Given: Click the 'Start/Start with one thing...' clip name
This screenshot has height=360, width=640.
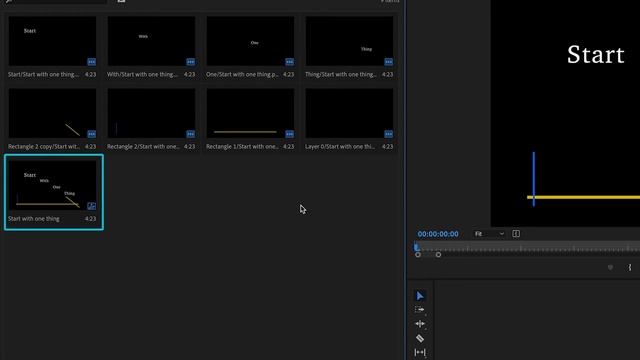Looking at the screenshot, I should point(43,74).
